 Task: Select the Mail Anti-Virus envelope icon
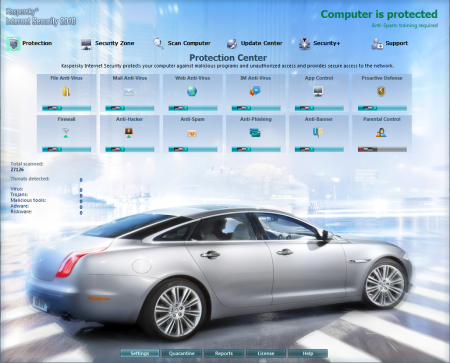(129, 92)
